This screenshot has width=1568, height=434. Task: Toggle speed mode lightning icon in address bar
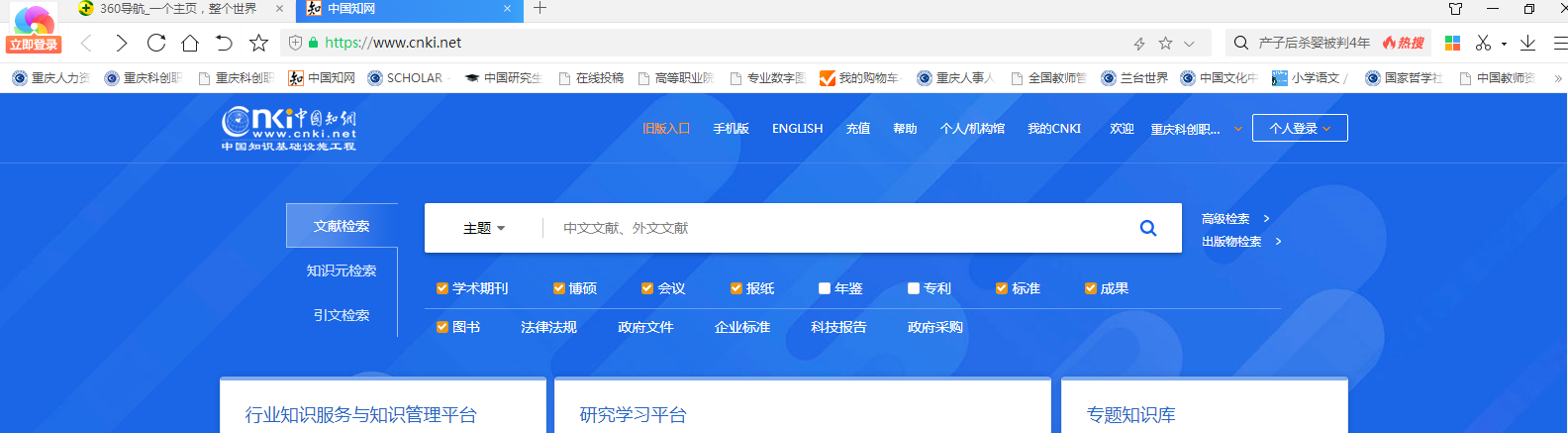(x=1139, y=44)
